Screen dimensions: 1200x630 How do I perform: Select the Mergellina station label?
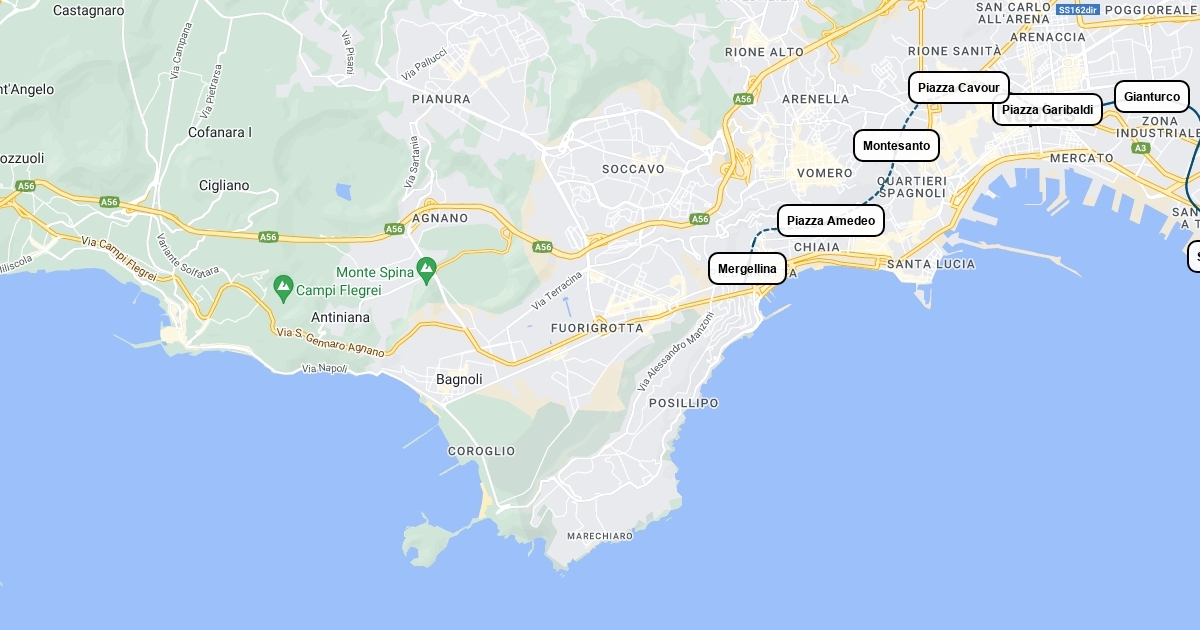(x=747, y=268)
